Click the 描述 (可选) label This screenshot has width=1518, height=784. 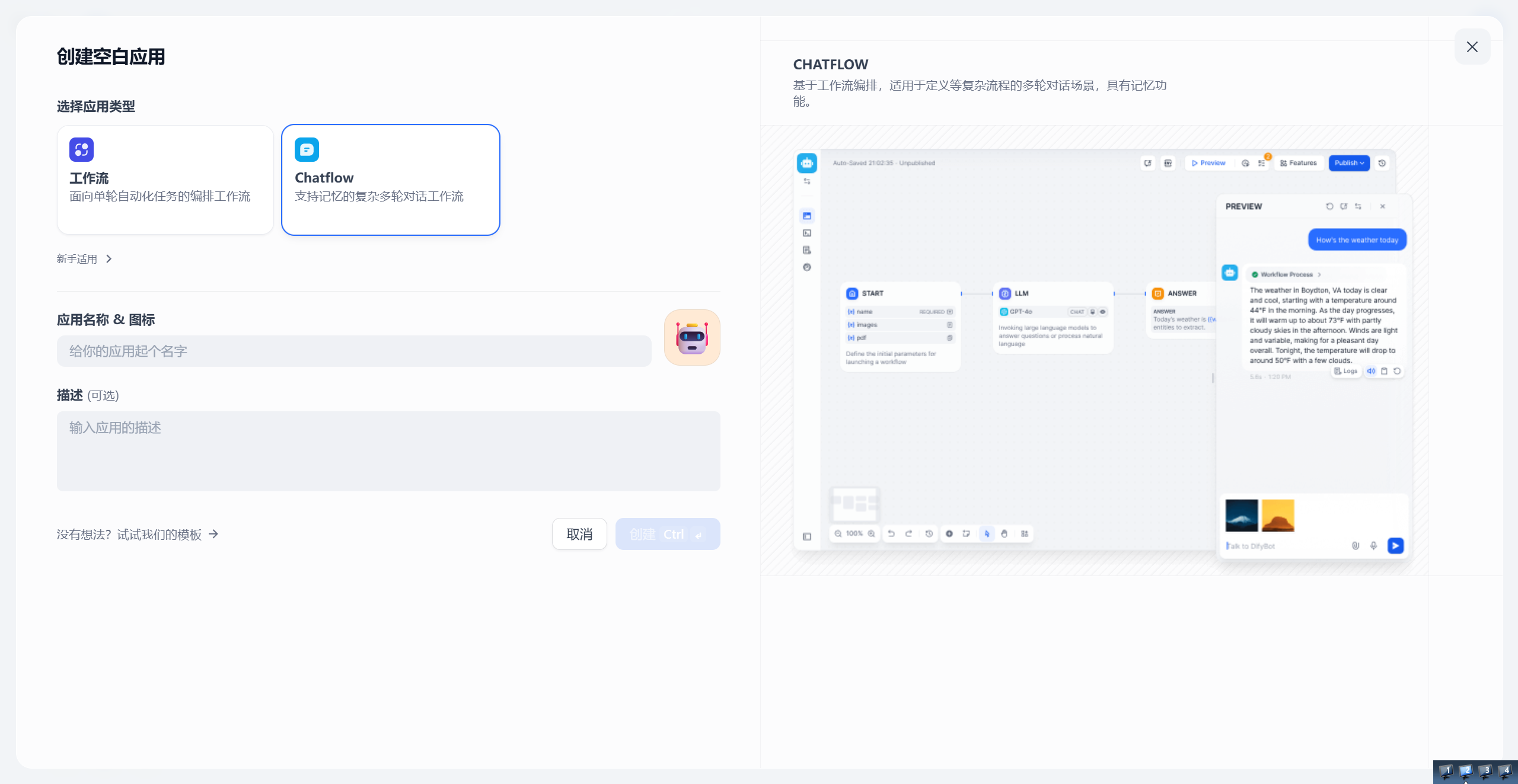tap(88, 395)
